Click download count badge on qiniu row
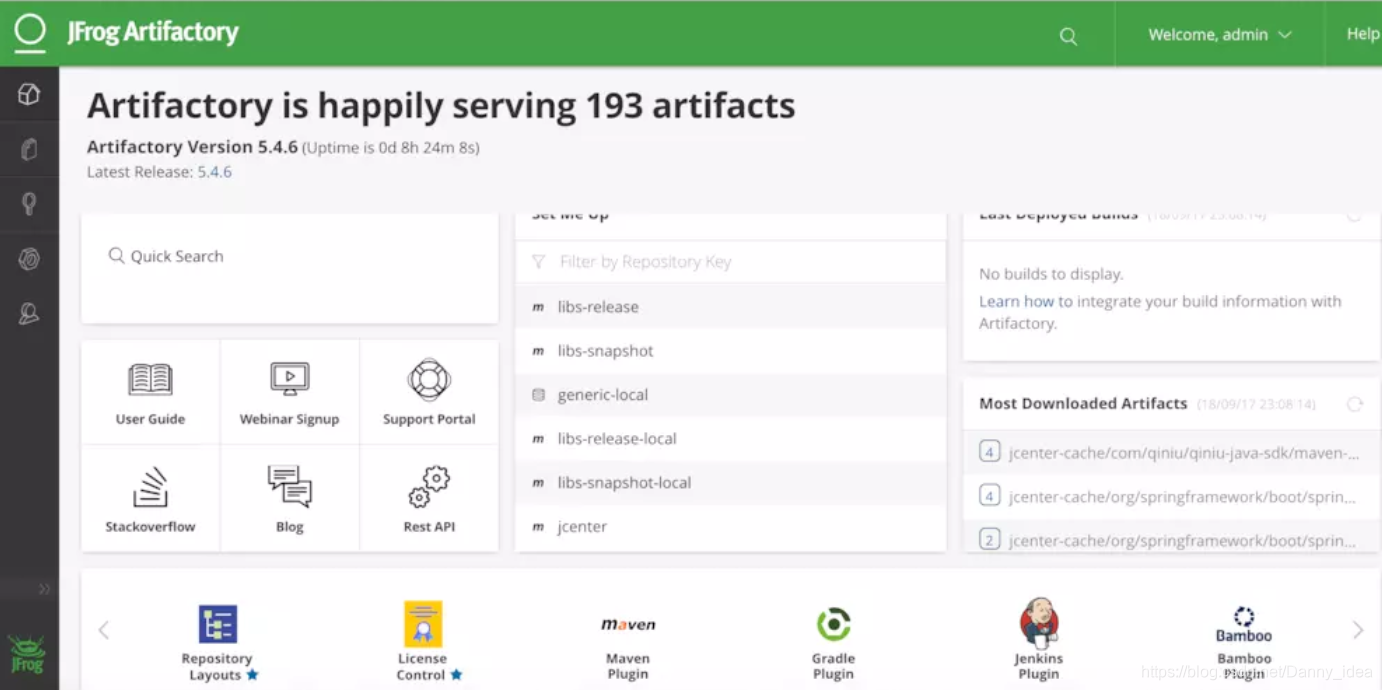The width and height of the screenshot is (1382, 690). pyautogui.click(x=989, y=453)
